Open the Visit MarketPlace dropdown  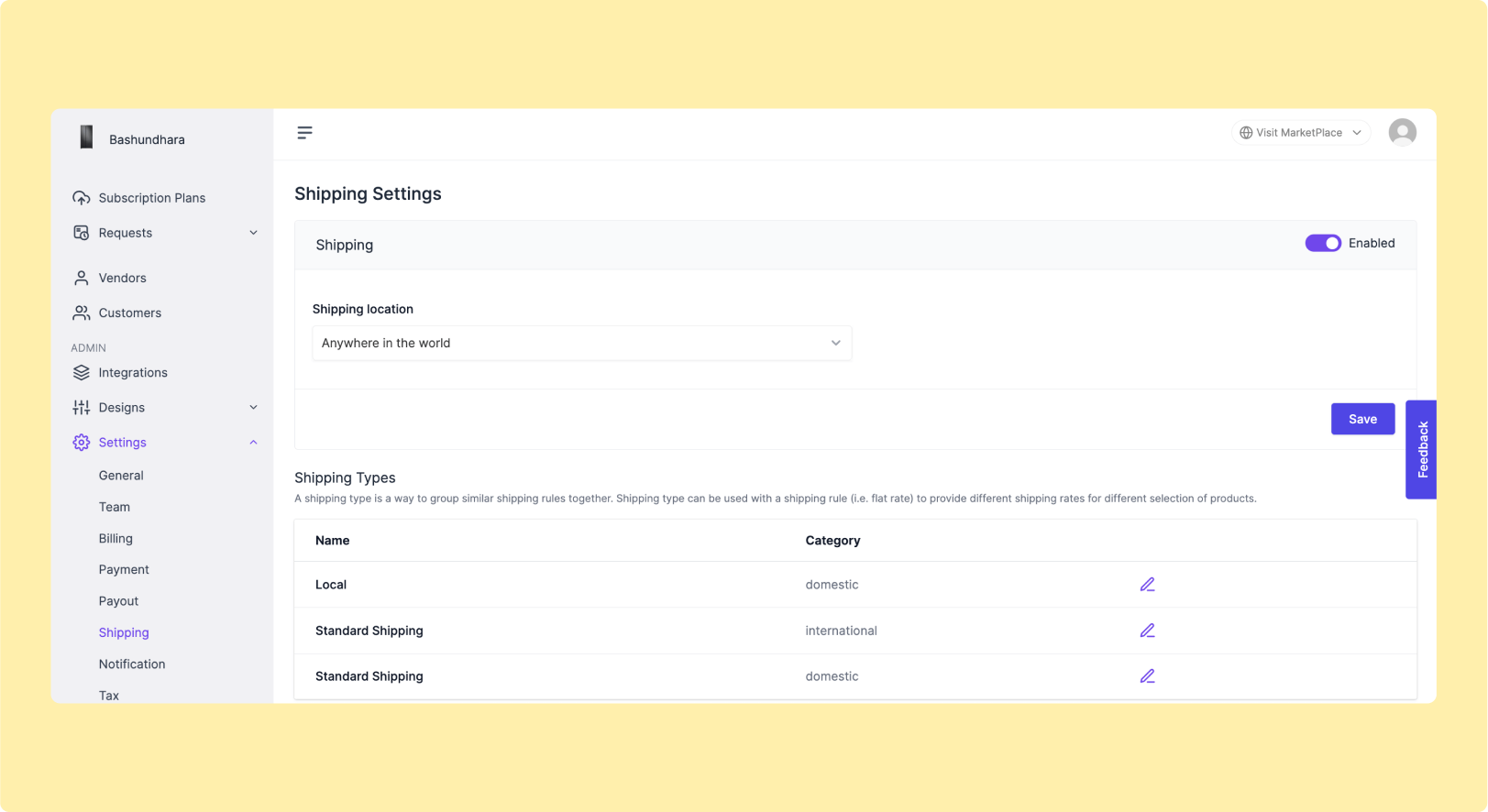[x=1300, y=133]
